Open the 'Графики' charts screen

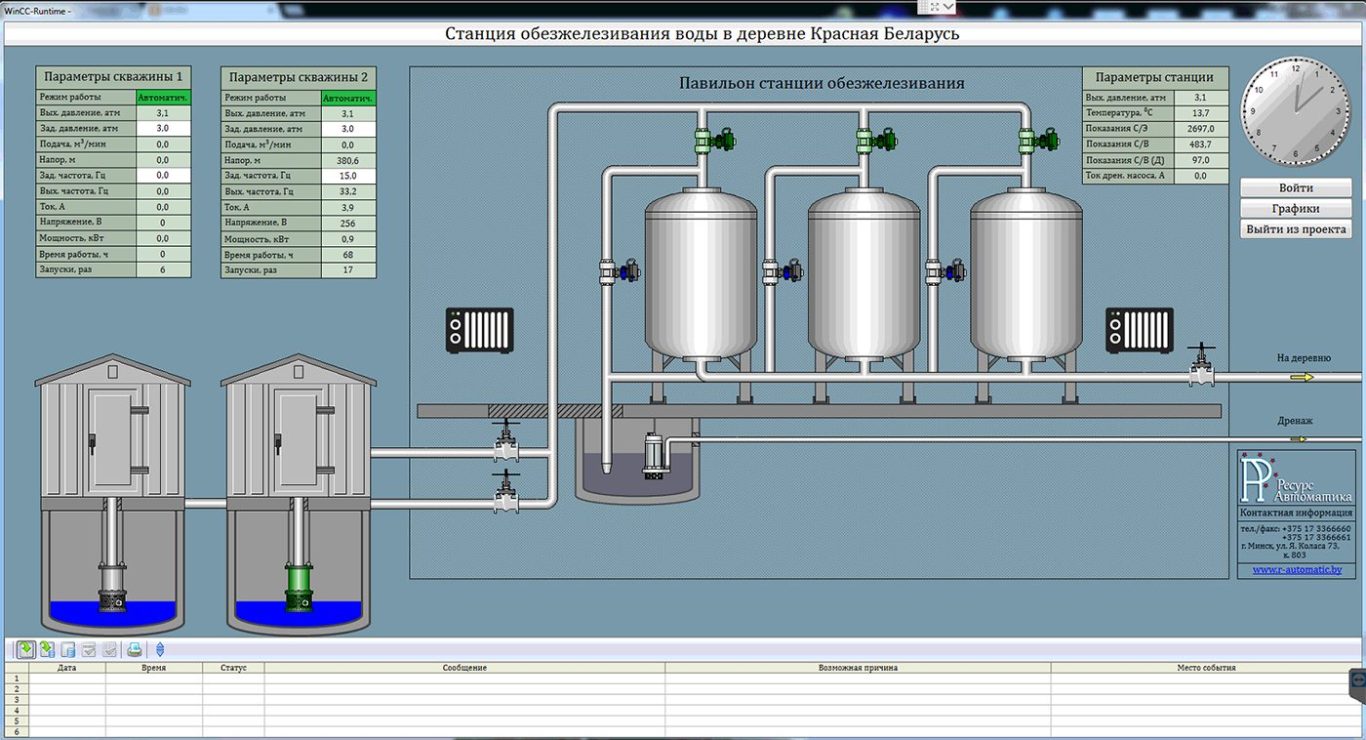pyautogui.click(x=1296, y=209)
